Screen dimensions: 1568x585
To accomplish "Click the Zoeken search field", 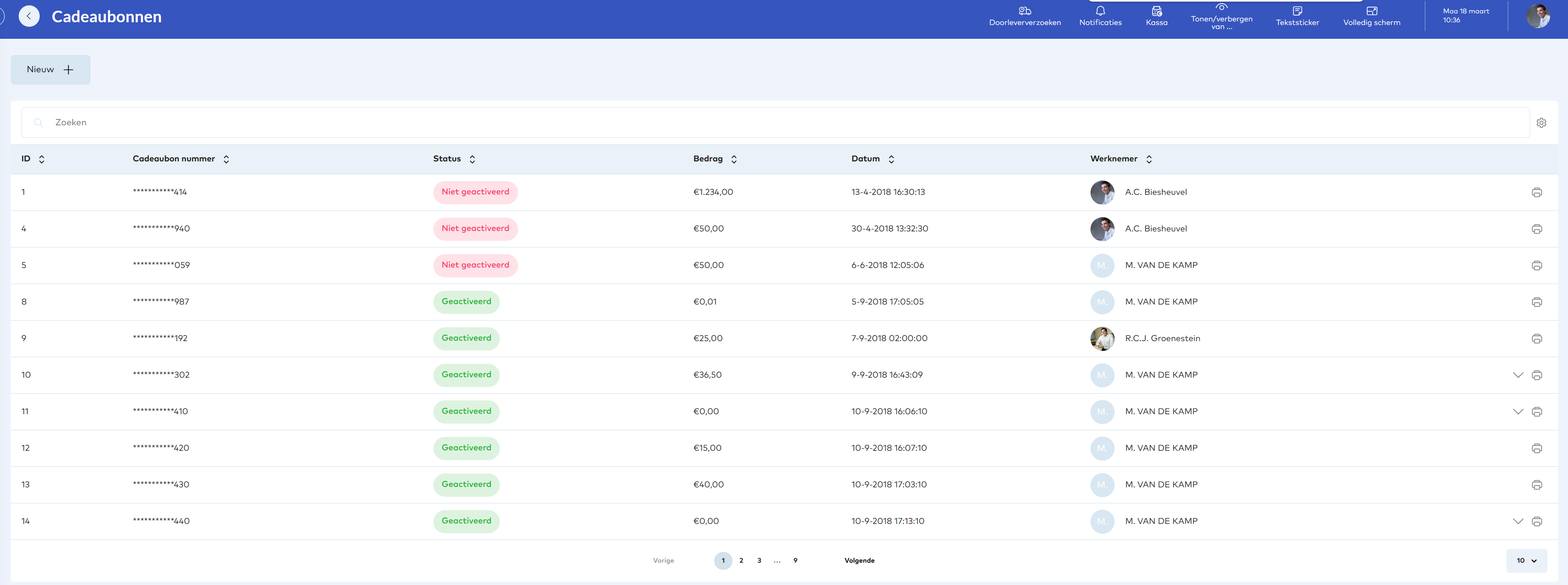I will (773, 122).
